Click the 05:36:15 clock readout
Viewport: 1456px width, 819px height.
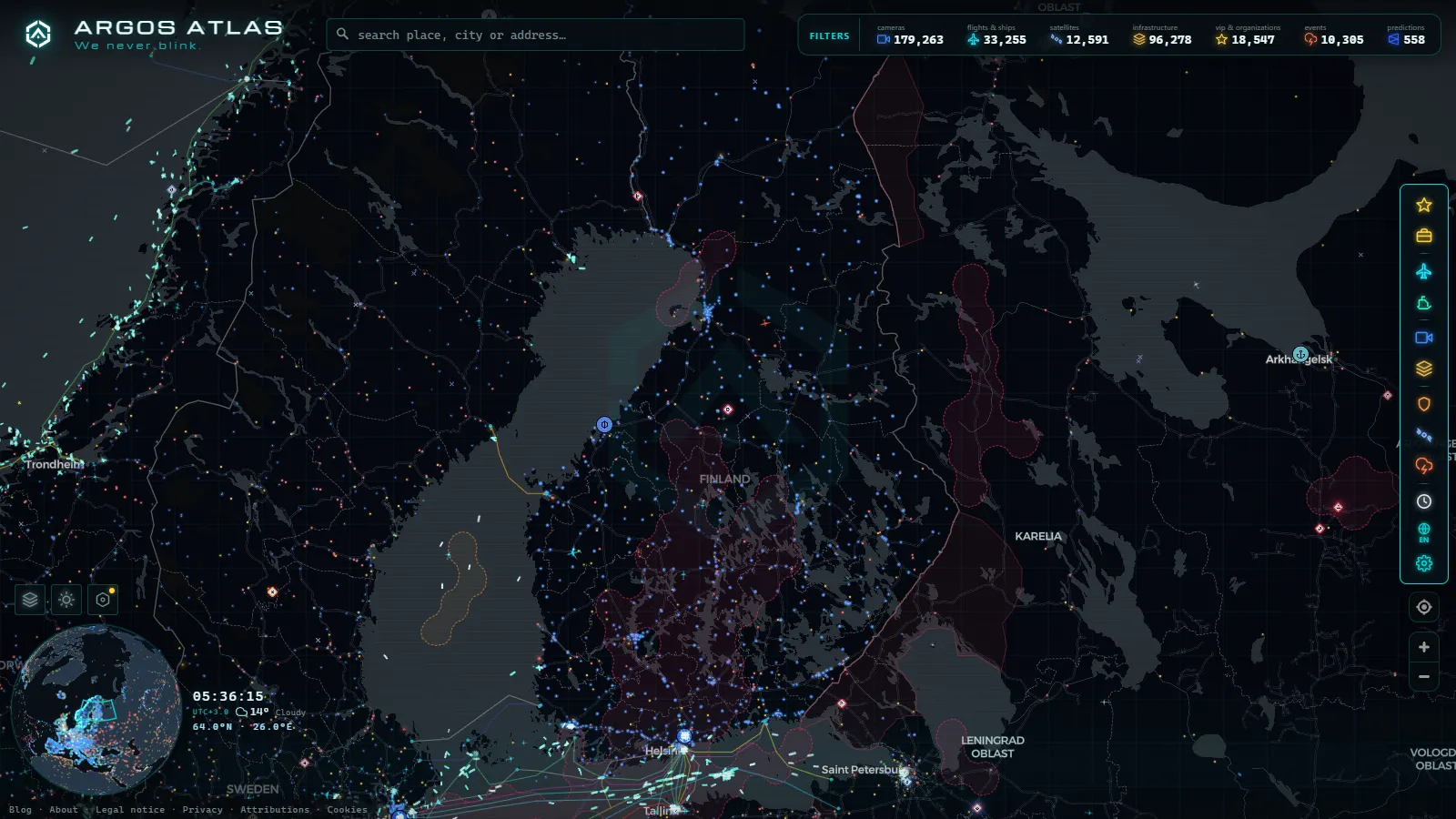(227, 696)
